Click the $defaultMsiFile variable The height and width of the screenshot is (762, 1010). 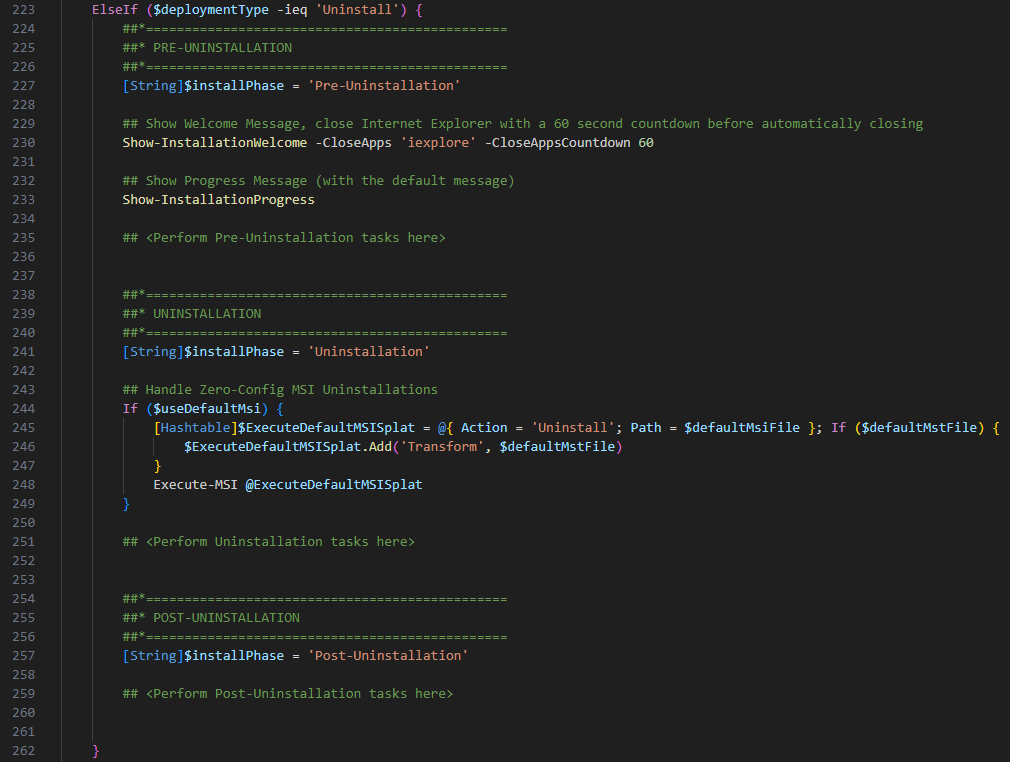[741, 427]
